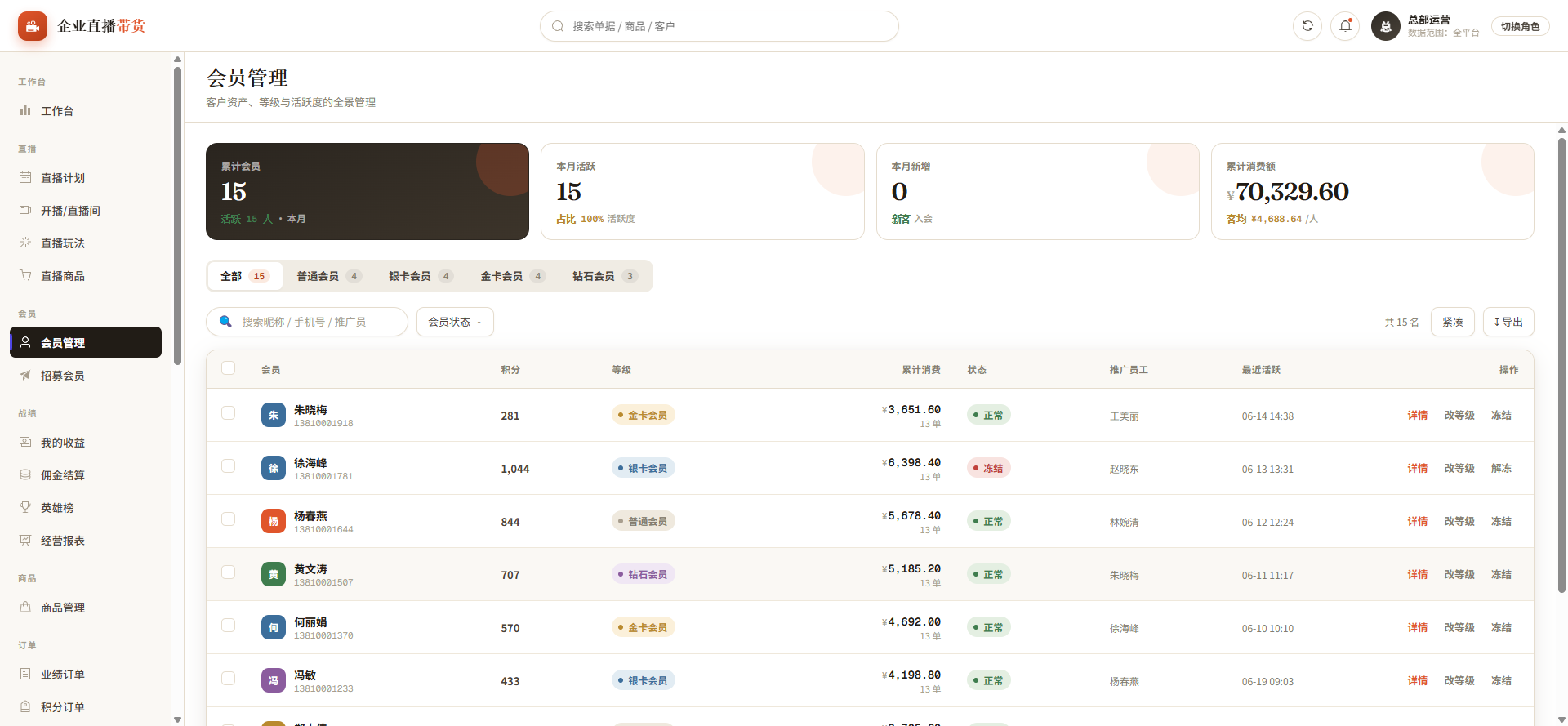Show the 全部 members tab
This screenshot has width=1568, height=726.
tap(245, 276)
